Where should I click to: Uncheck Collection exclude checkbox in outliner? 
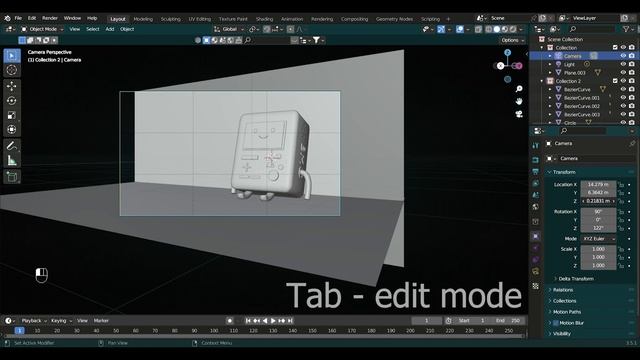coord(615,48)
